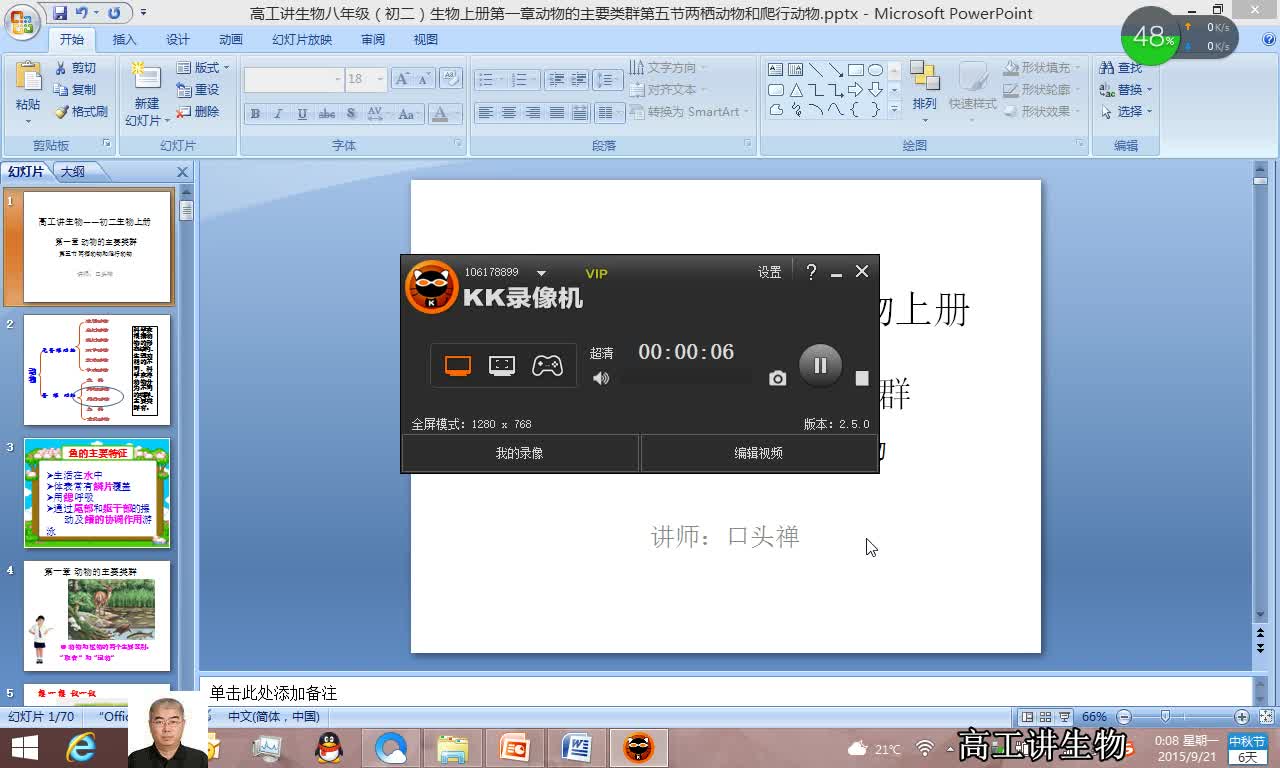Switch to the 设计 ribbon tab
The image size is (1280, 768).
tap(178, 40)
